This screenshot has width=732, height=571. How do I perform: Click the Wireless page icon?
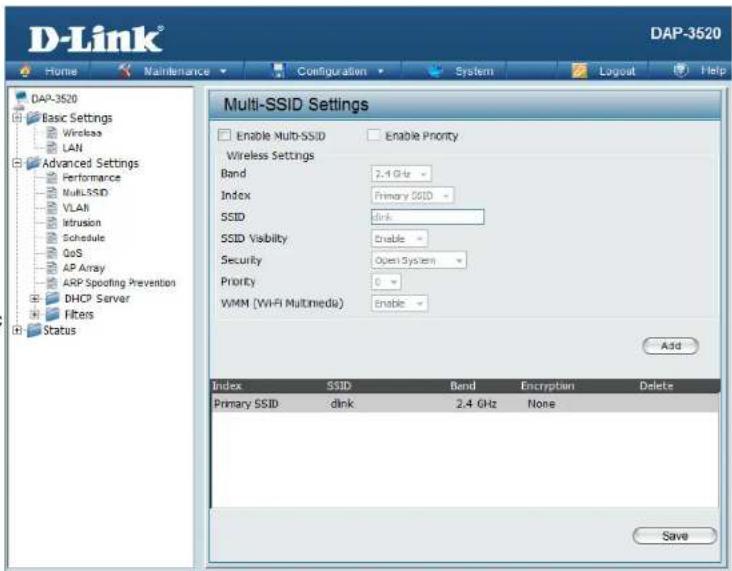coord(52,133)
